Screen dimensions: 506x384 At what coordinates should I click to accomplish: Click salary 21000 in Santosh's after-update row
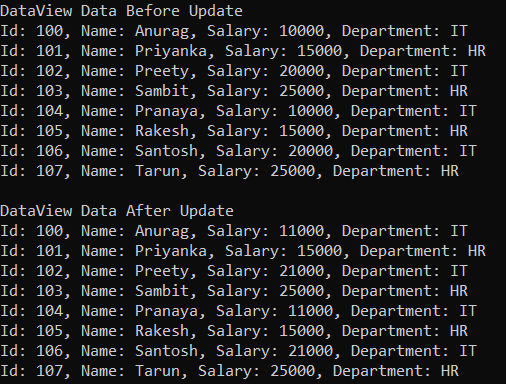[310, 351]
